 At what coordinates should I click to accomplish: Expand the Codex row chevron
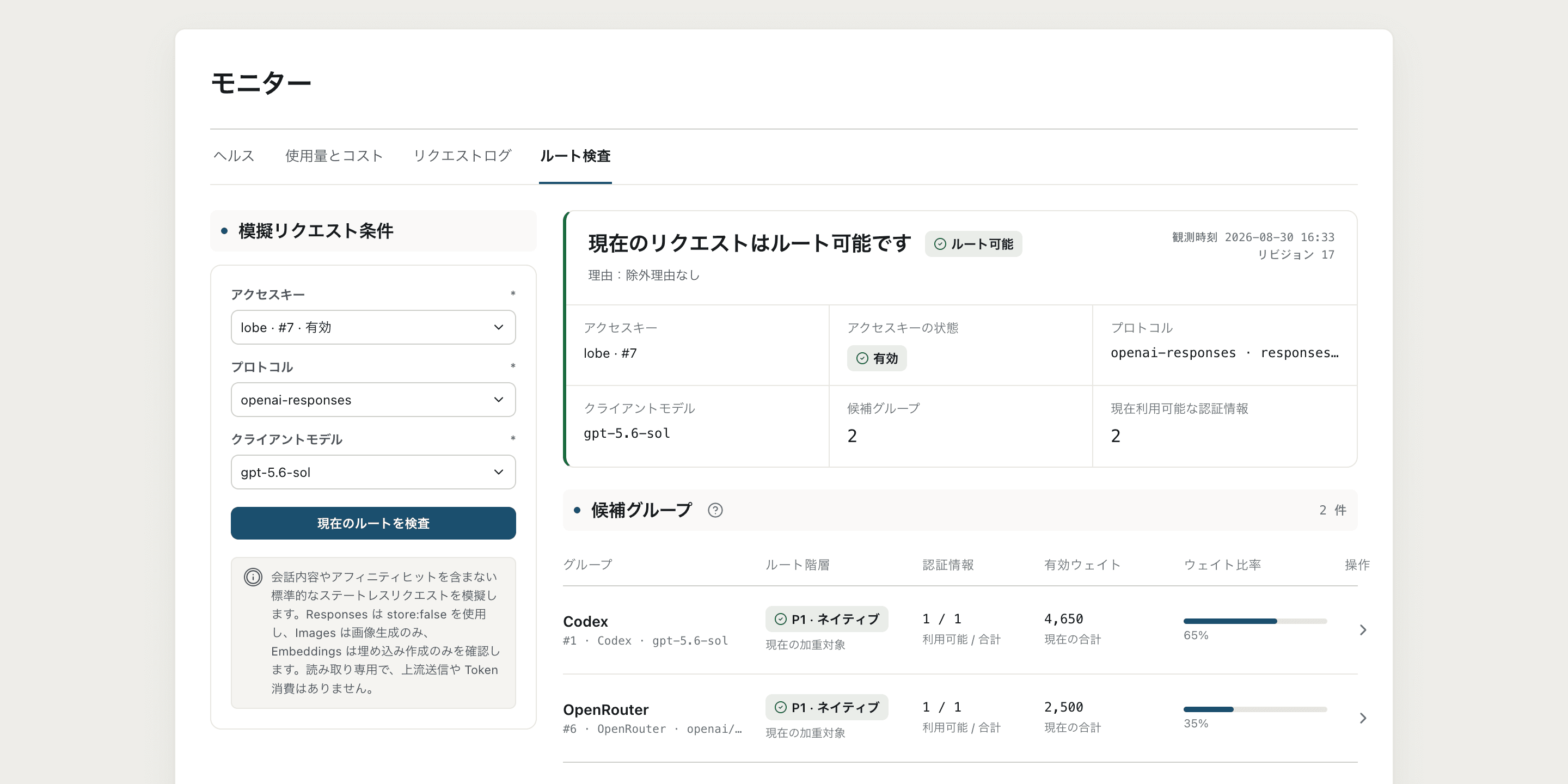[x=1363, y=630]
